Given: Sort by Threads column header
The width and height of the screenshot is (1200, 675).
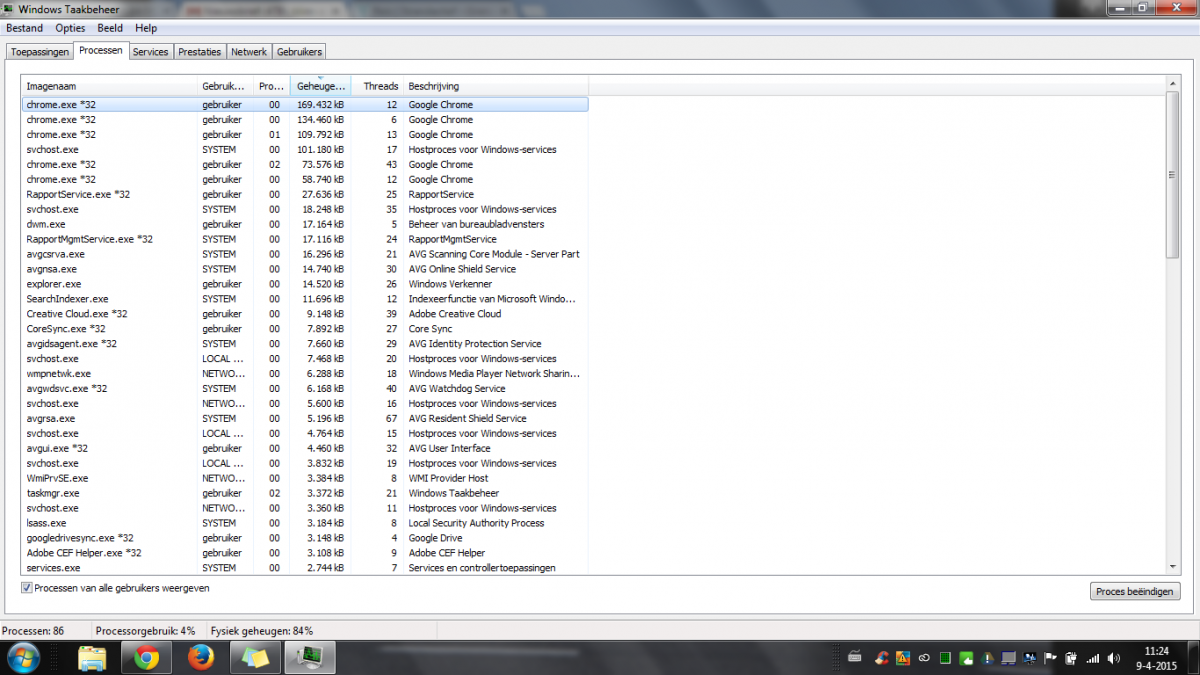Looking at the screenshot, I should coord(376,86).
